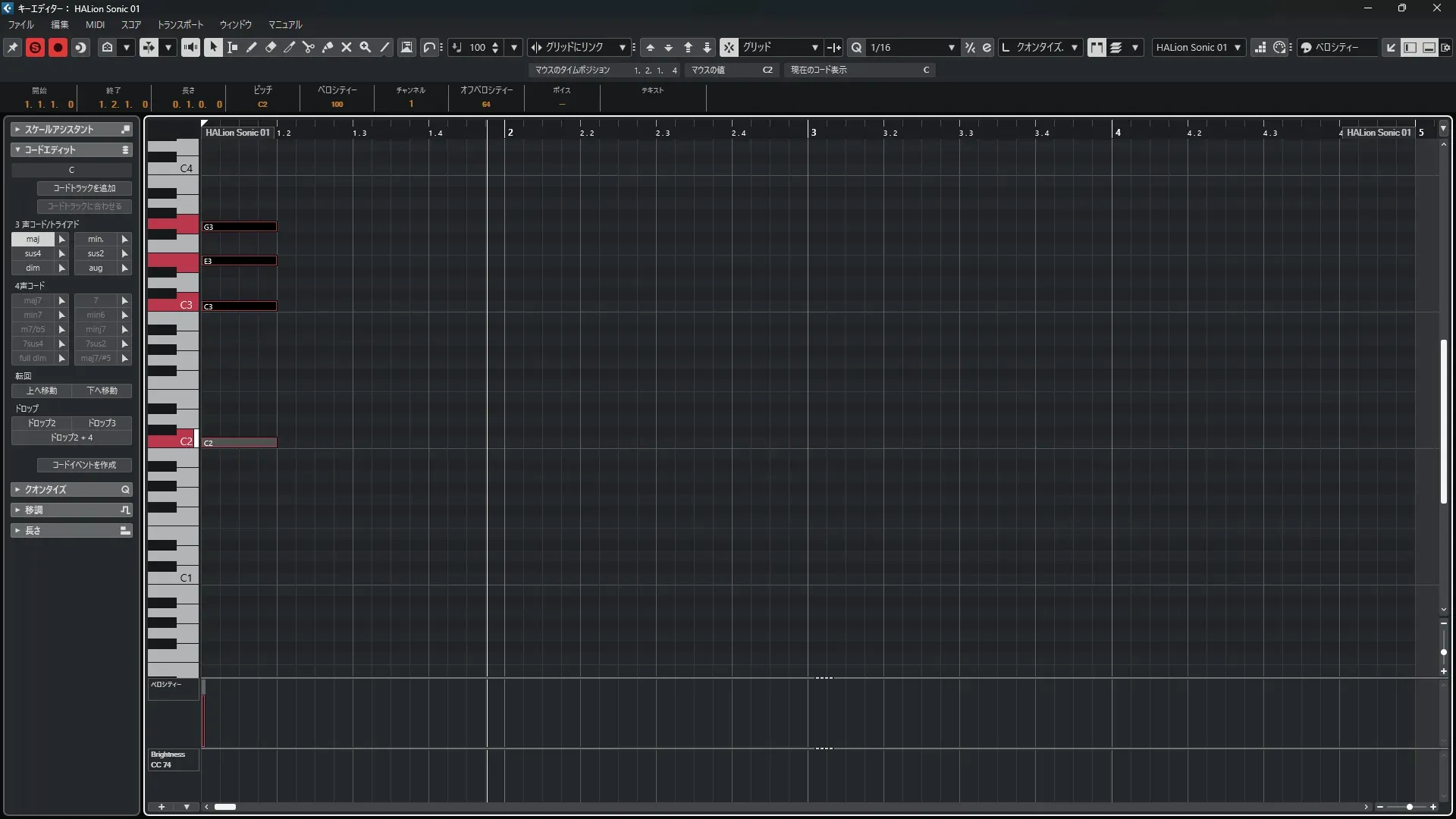Image resolution: width=1456 pixels, height=819 pixels.
Task: Select the Erase tool
Action: (x=271, y=47)
